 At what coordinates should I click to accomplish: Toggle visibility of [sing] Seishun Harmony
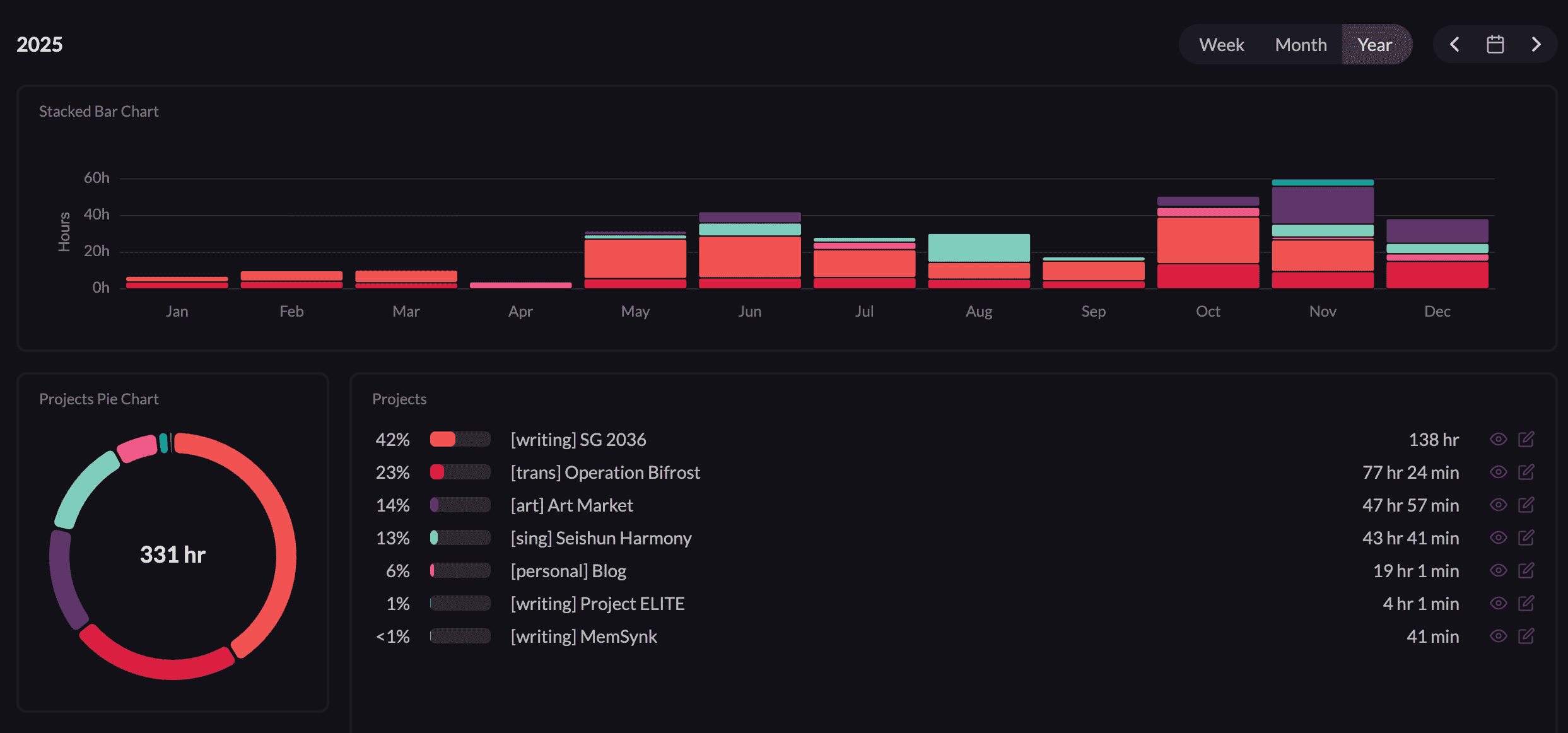tap(1499, 537)
